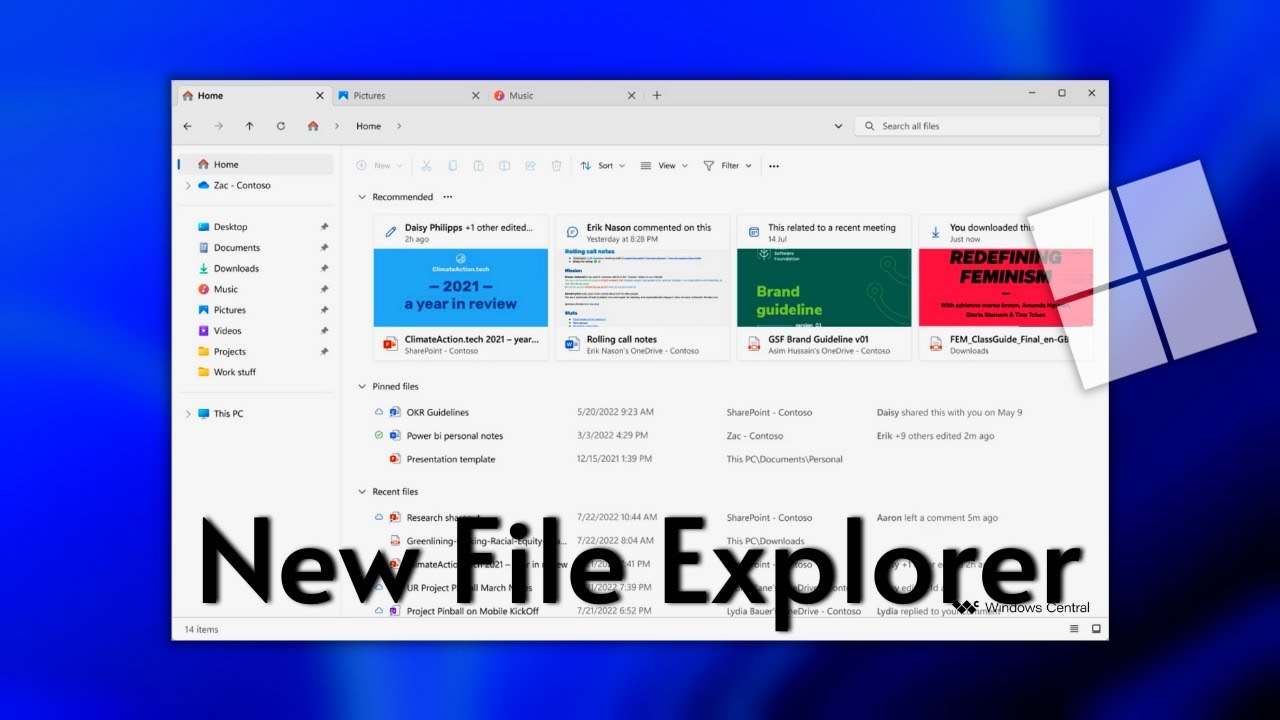
Task: Close the Music tab
Action: pos(632,96)
